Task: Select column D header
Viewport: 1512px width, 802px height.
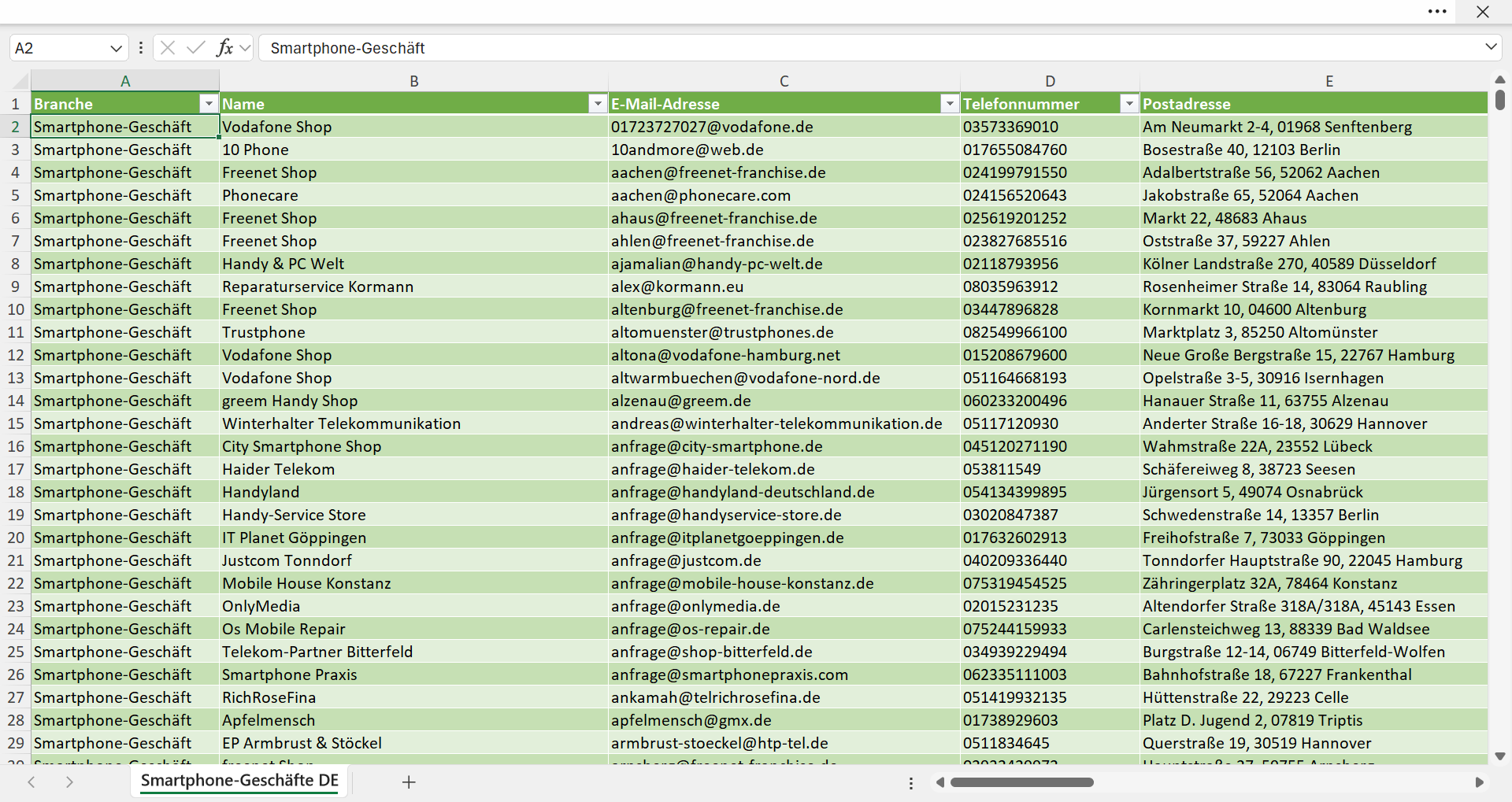Action: point(1050,80)
